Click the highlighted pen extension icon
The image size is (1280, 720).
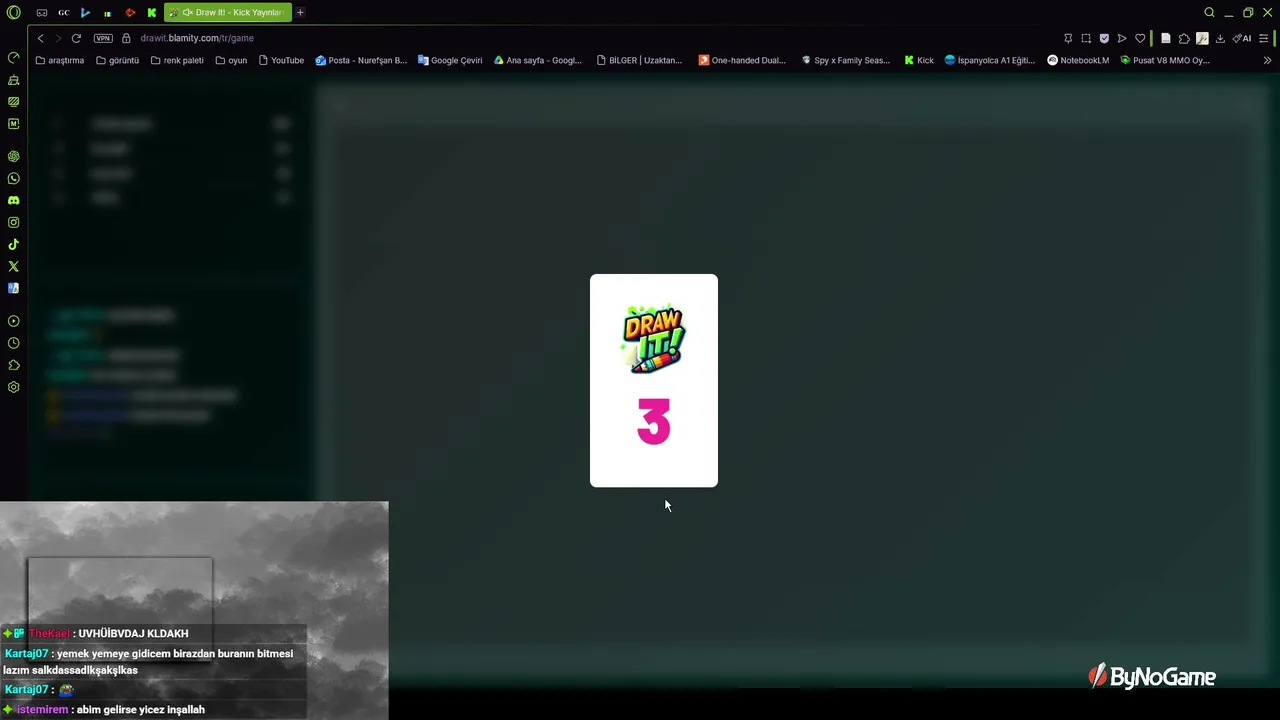click(x=1202, y=38)
